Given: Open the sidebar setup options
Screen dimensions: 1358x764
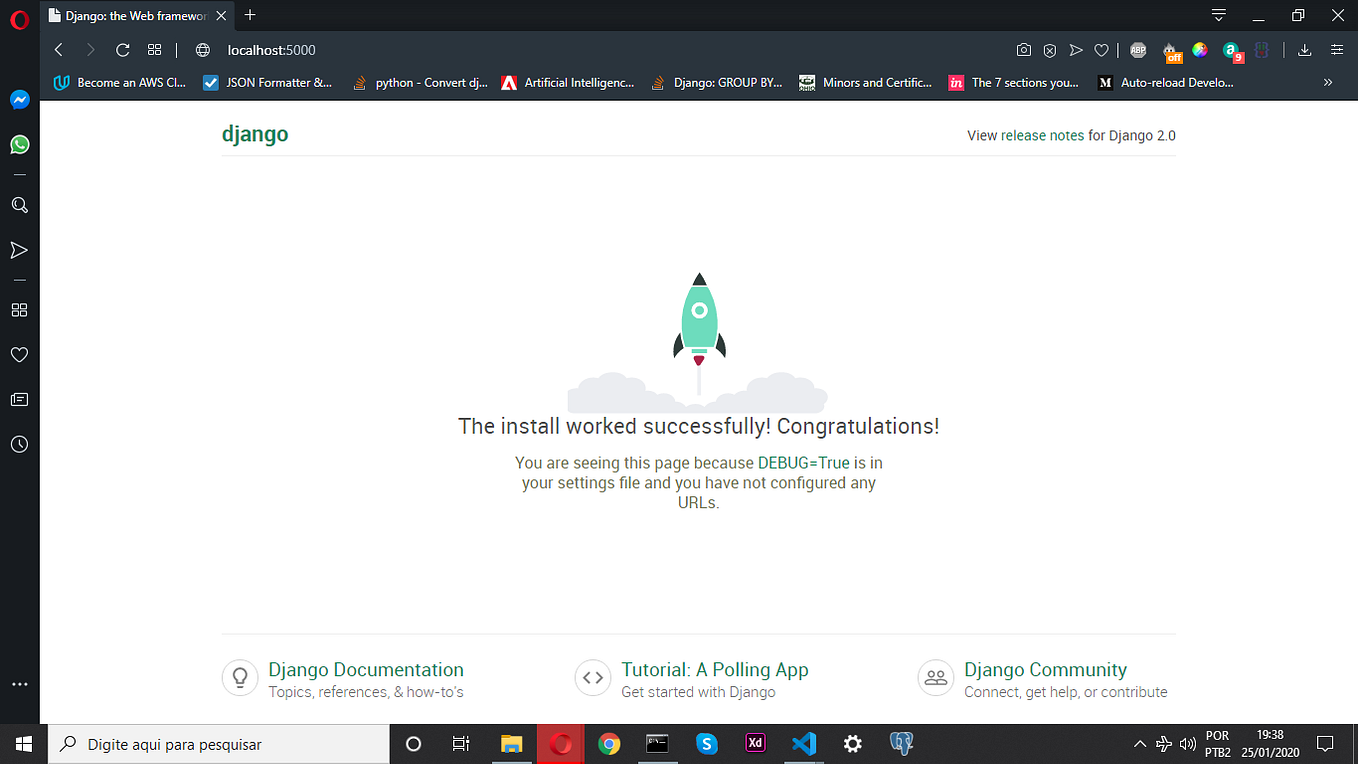Looking at the screenshot, I should [19, 684].
